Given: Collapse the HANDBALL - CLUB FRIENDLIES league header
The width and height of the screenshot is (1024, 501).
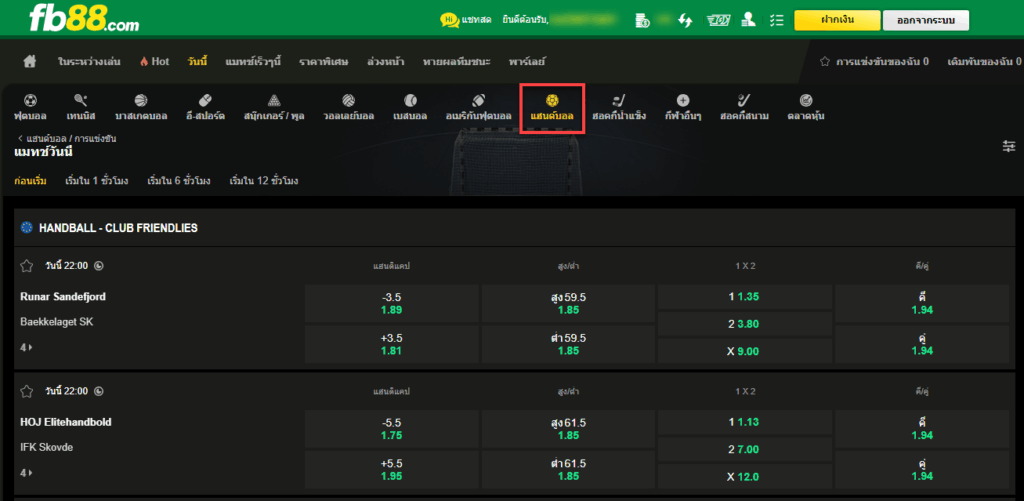Looking at the screenshot, I should point(515,228).
